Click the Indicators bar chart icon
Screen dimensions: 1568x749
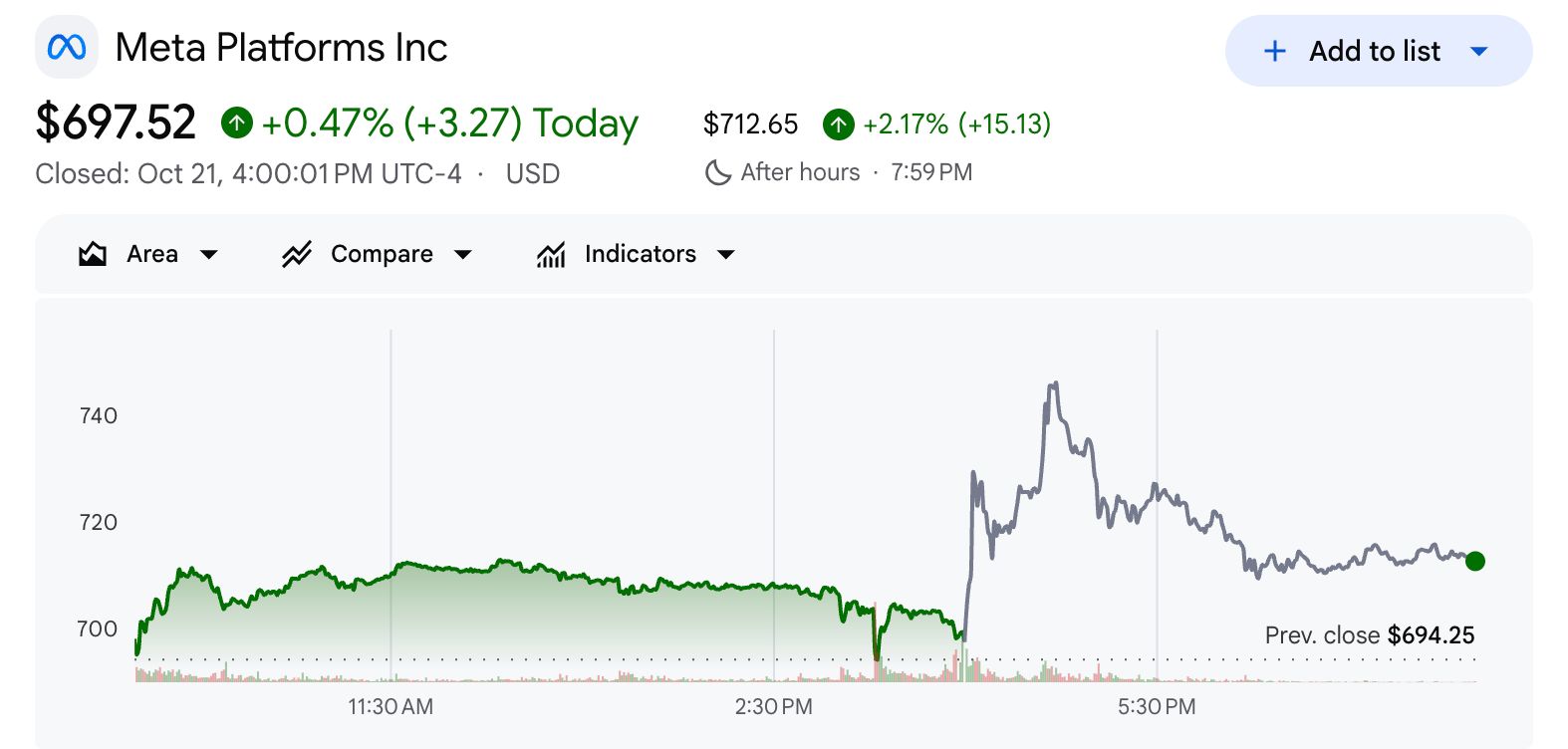coord(551,254)
